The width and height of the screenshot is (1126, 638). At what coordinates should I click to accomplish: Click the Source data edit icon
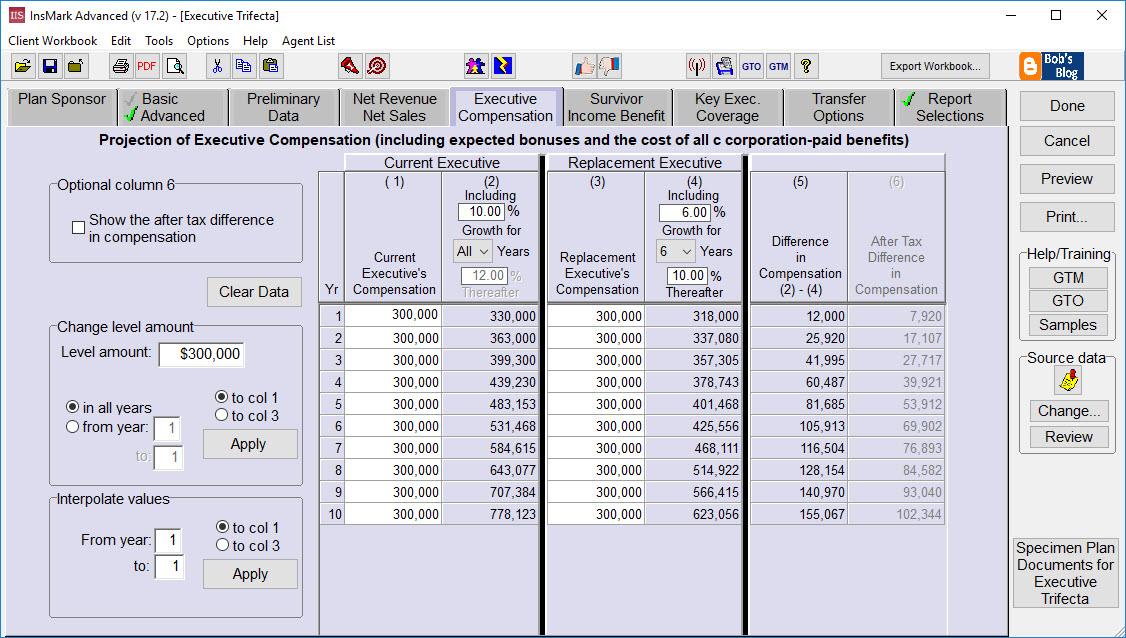(x=1067, y=380)
